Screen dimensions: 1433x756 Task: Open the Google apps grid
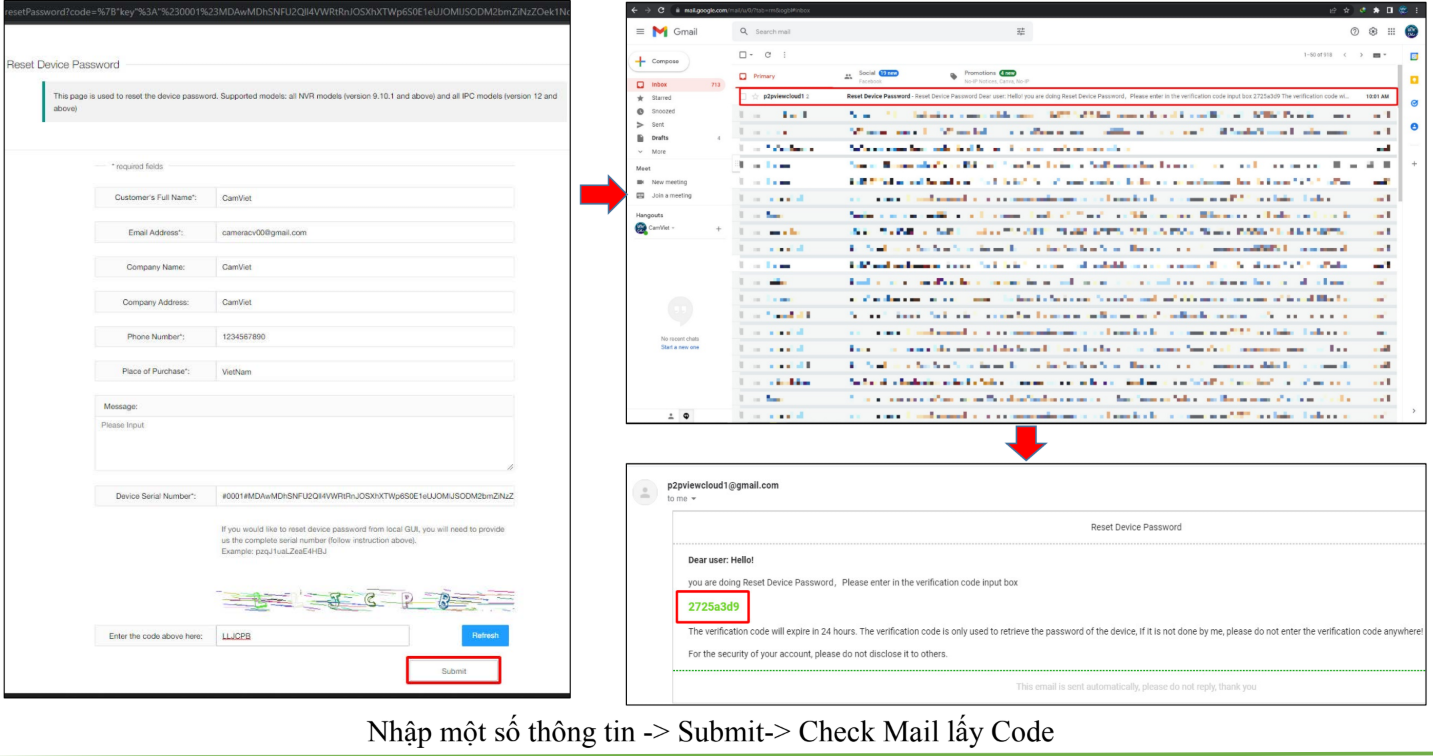(1391, 32)
